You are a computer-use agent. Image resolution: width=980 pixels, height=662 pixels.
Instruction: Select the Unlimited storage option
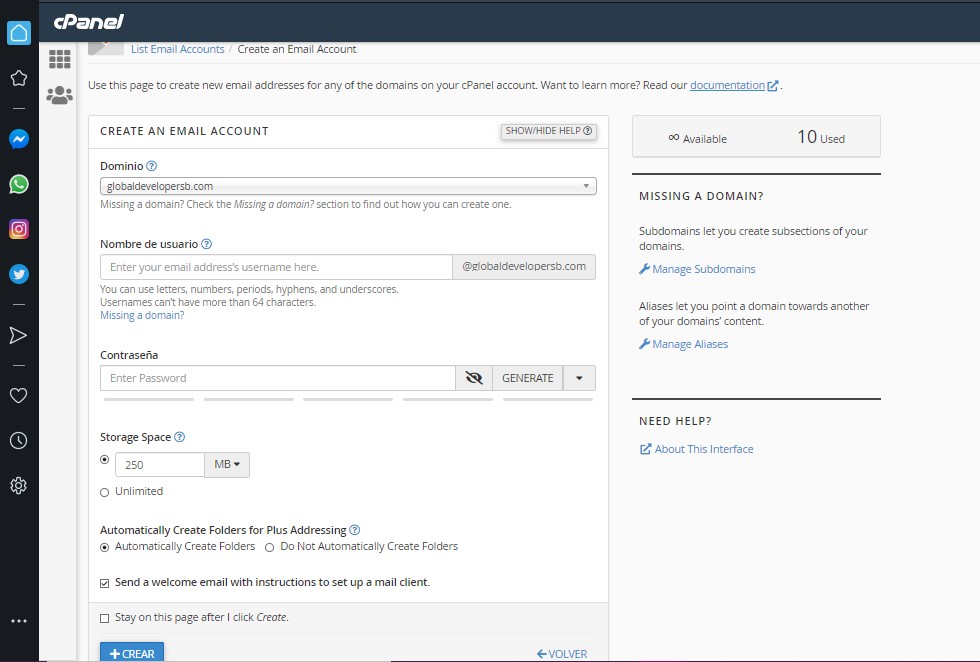coord(105,492)
